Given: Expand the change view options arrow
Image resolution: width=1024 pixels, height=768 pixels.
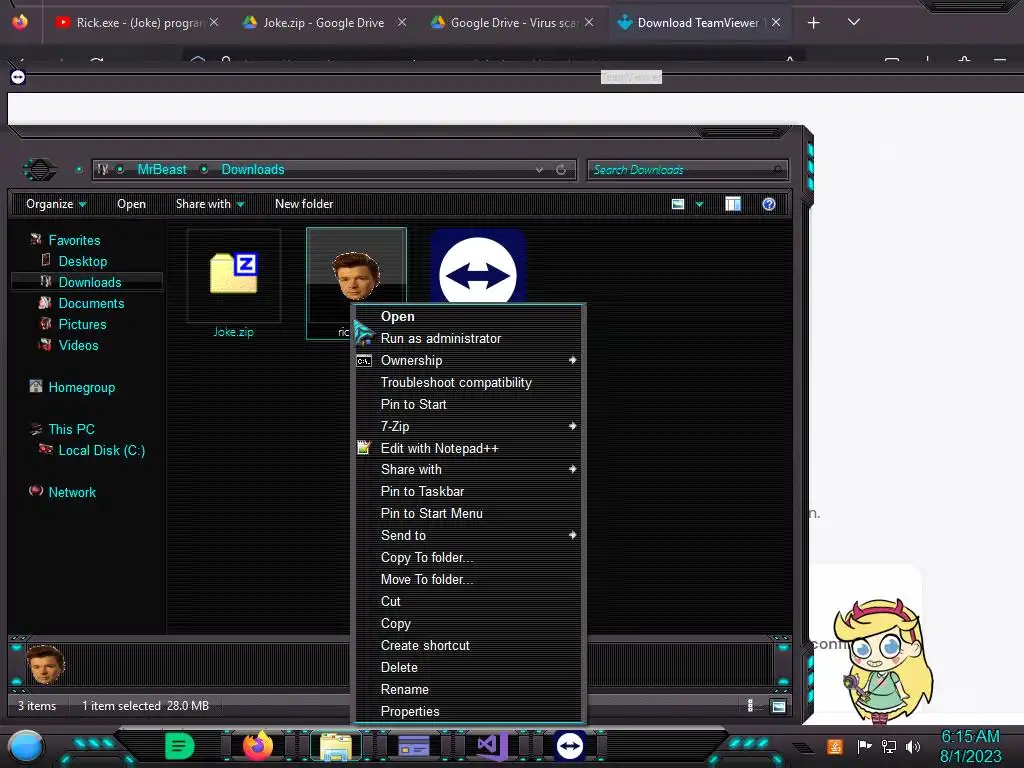Looking at the screenshot, I should click(699, 204).
